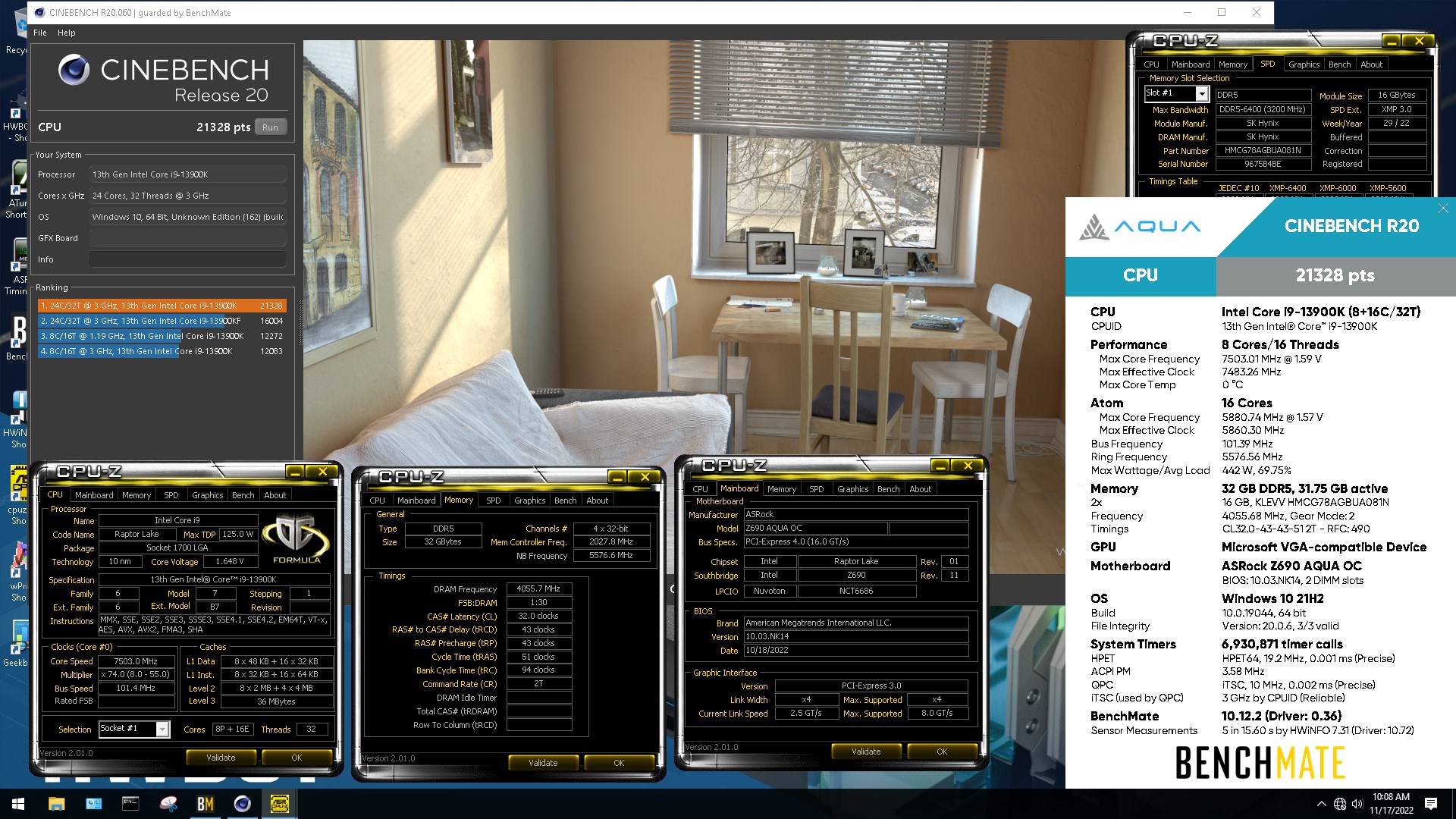Select ranking entry with score 12272
The image size is (1456, 819).
(x=162, y=336)
